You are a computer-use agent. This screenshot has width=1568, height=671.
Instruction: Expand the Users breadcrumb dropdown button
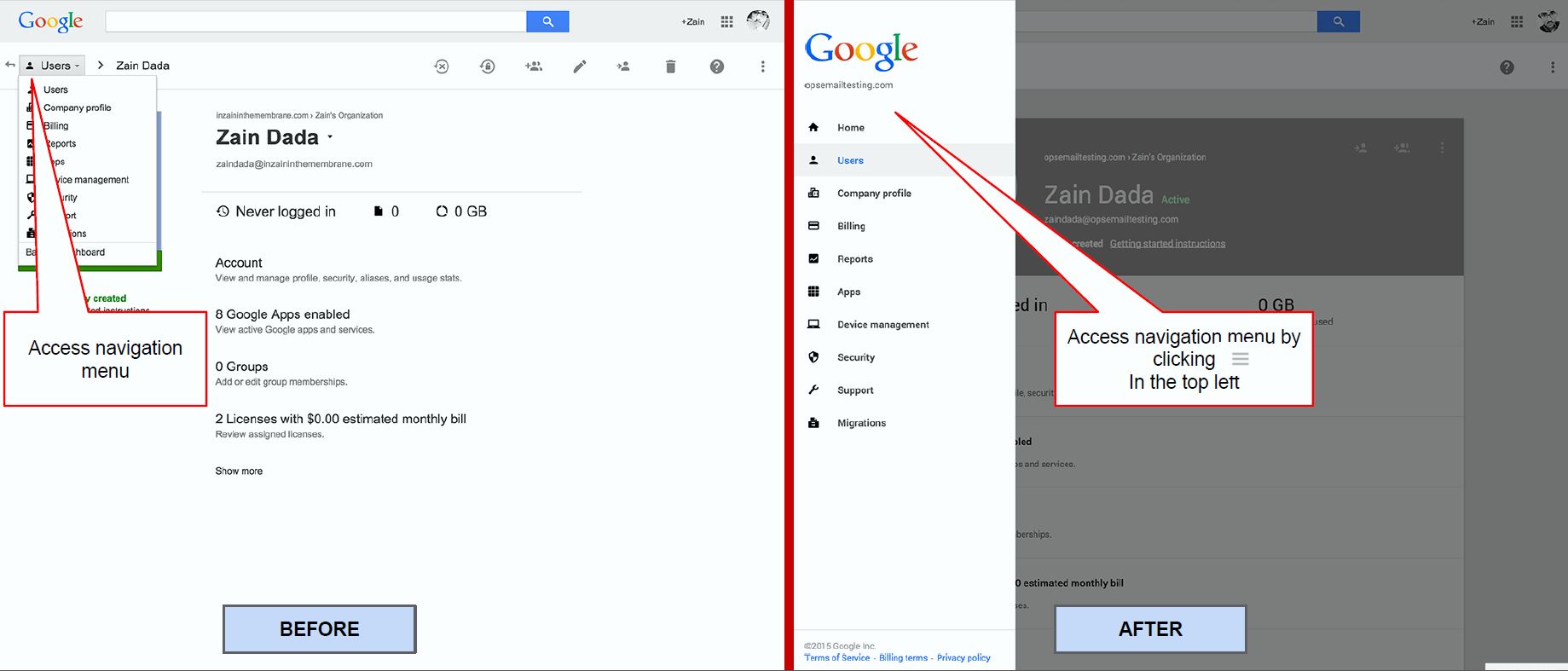click(x=52, y=66)
